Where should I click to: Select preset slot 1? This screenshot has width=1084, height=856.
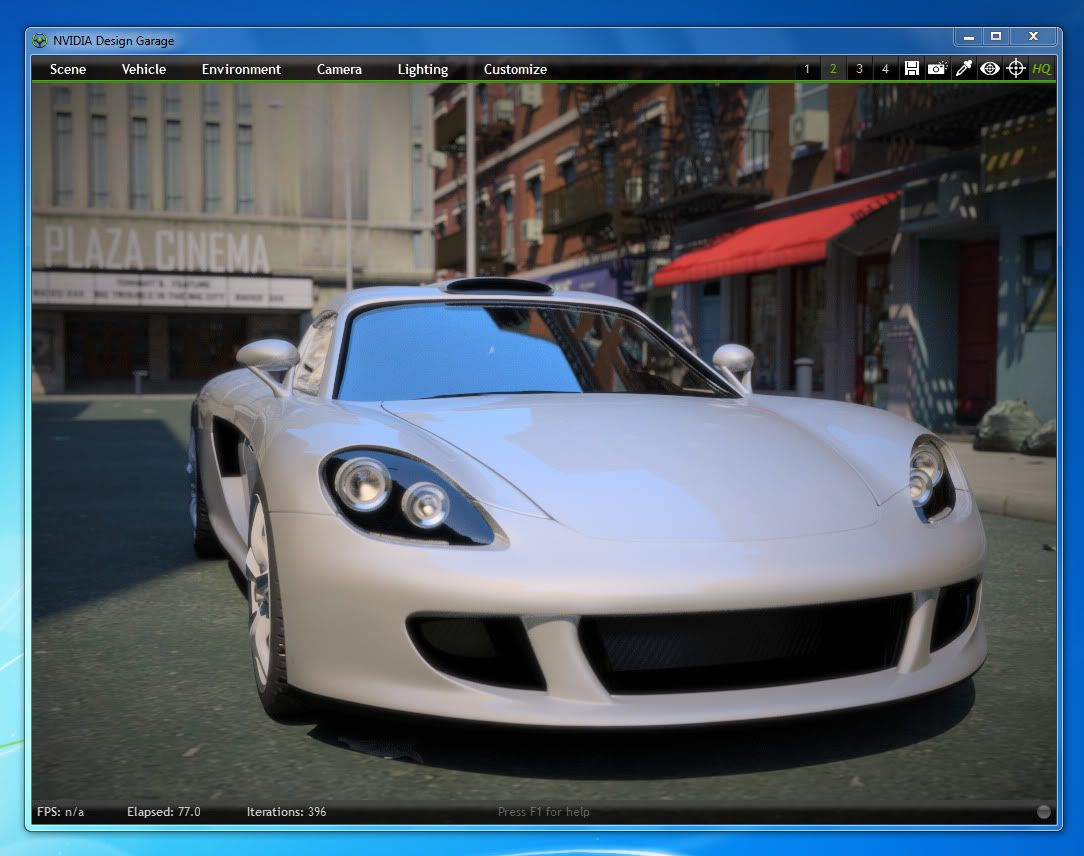[807, 69]
